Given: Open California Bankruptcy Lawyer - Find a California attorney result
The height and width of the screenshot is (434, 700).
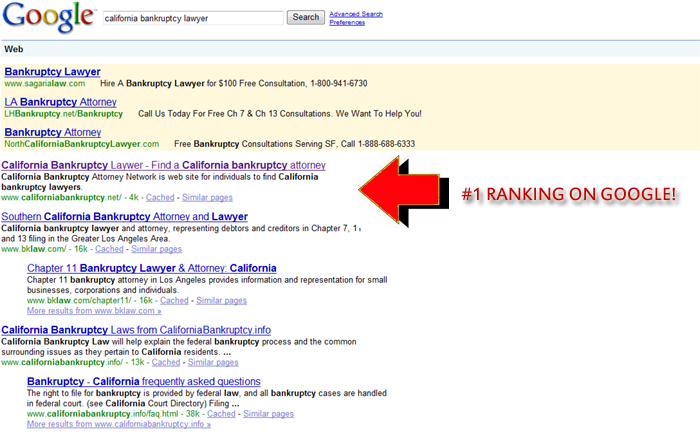Looking at the screenshot, I should click(163, 165).
